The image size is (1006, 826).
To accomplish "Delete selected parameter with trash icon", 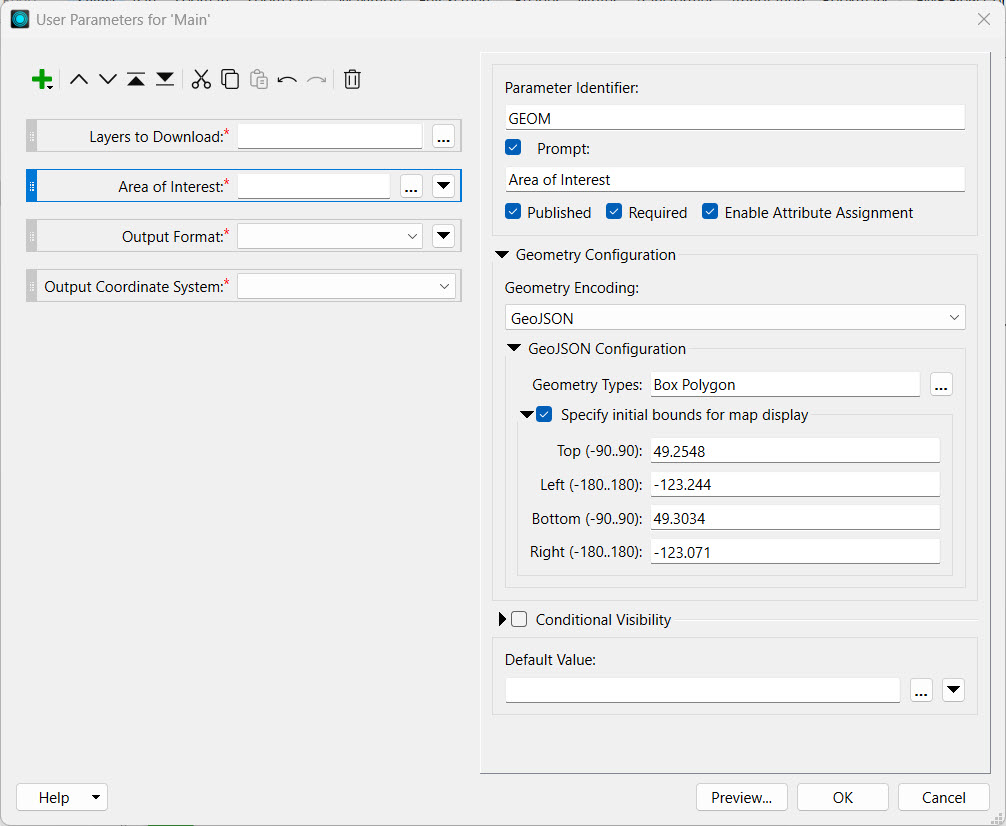I will (x=352, y=80).
